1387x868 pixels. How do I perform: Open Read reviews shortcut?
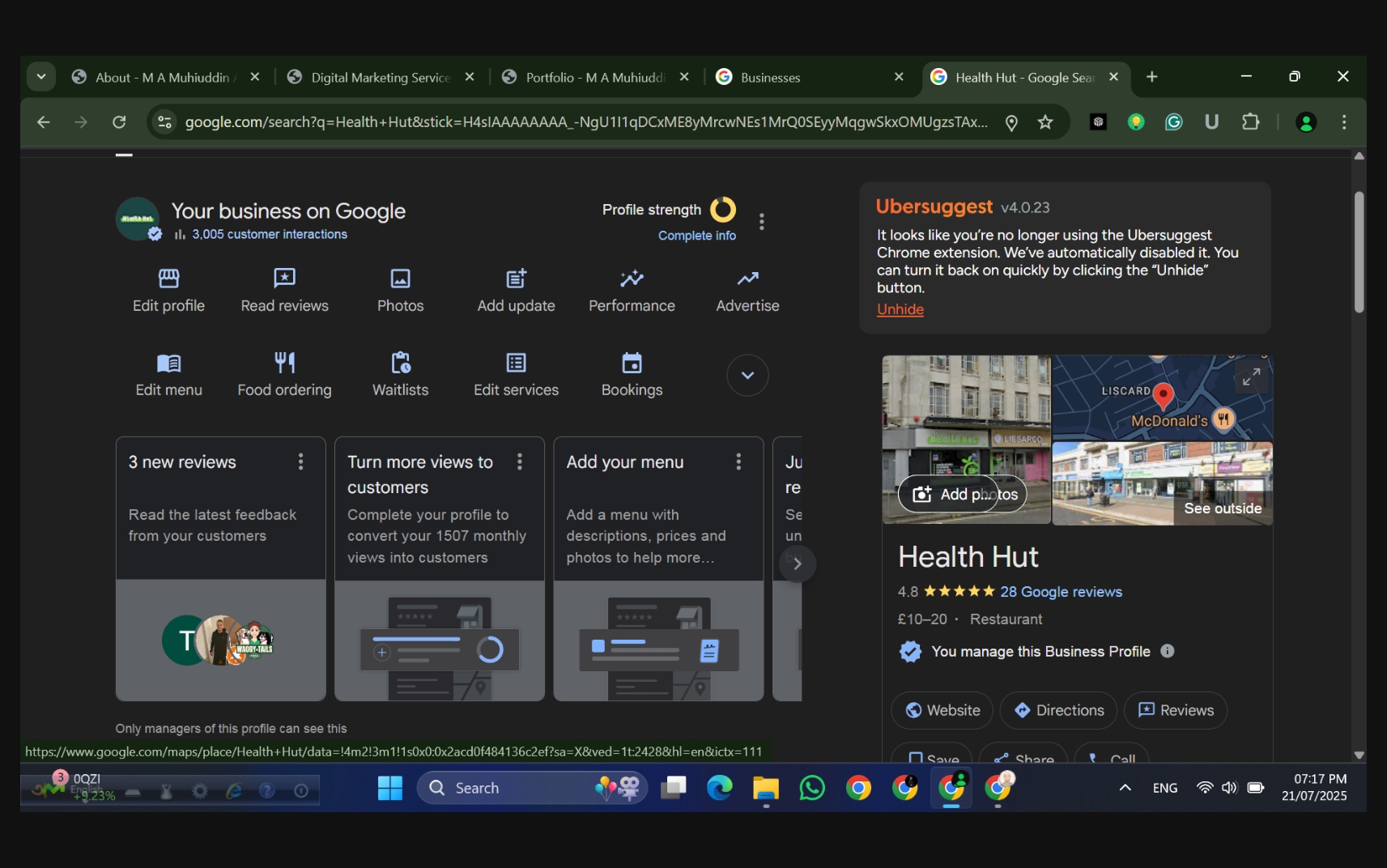(284, 291)
